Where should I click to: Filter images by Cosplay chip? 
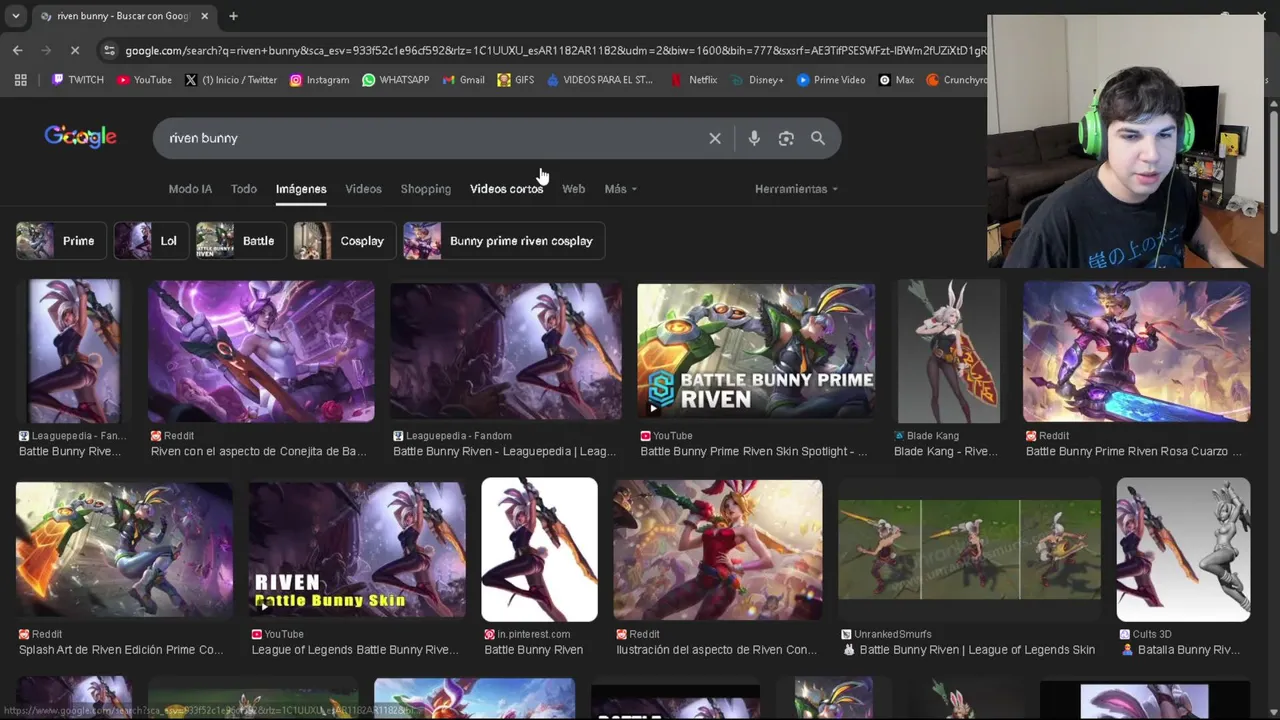point(344,241)
